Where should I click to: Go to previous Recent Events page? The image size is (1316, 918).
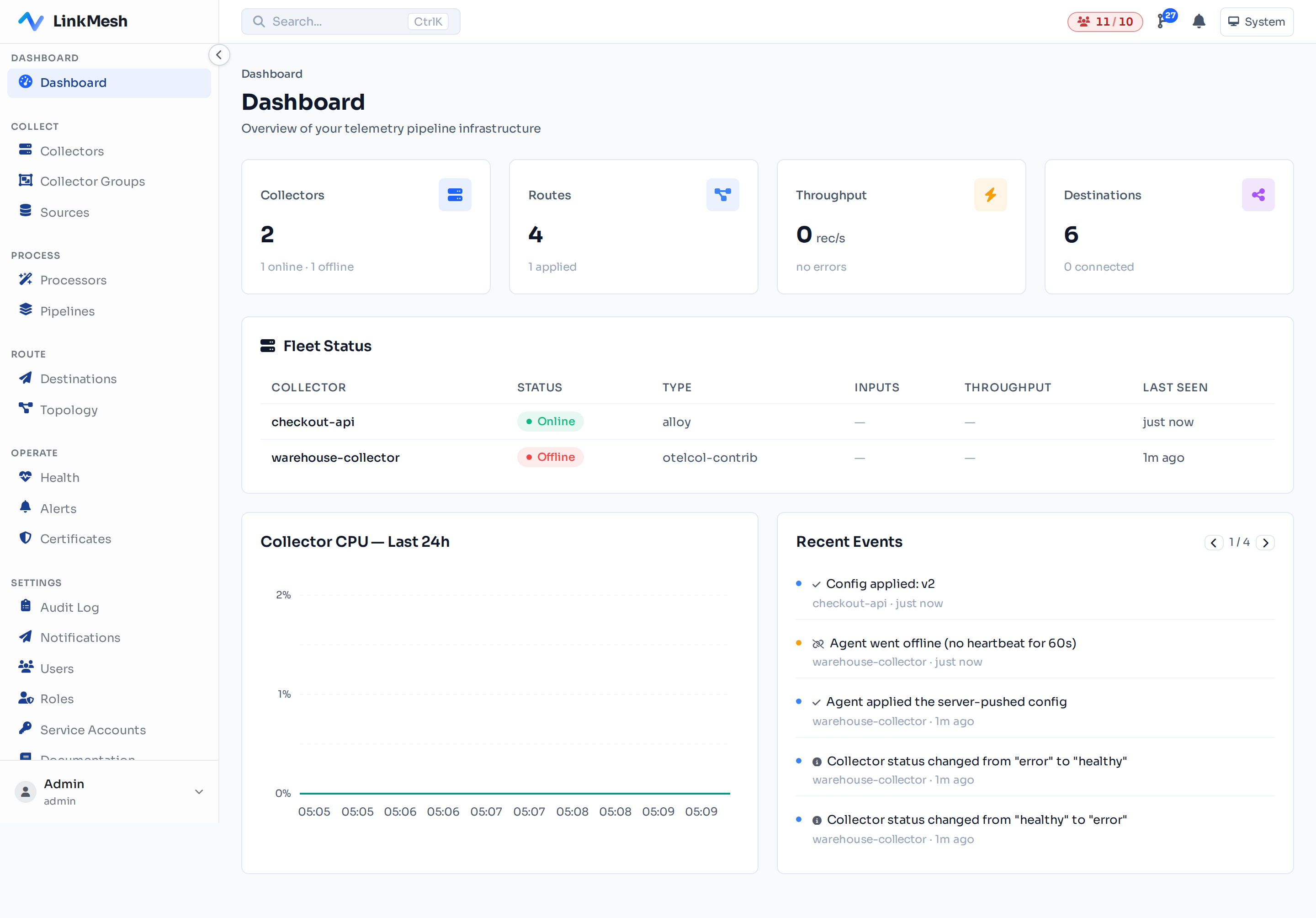pos(1213,542)
